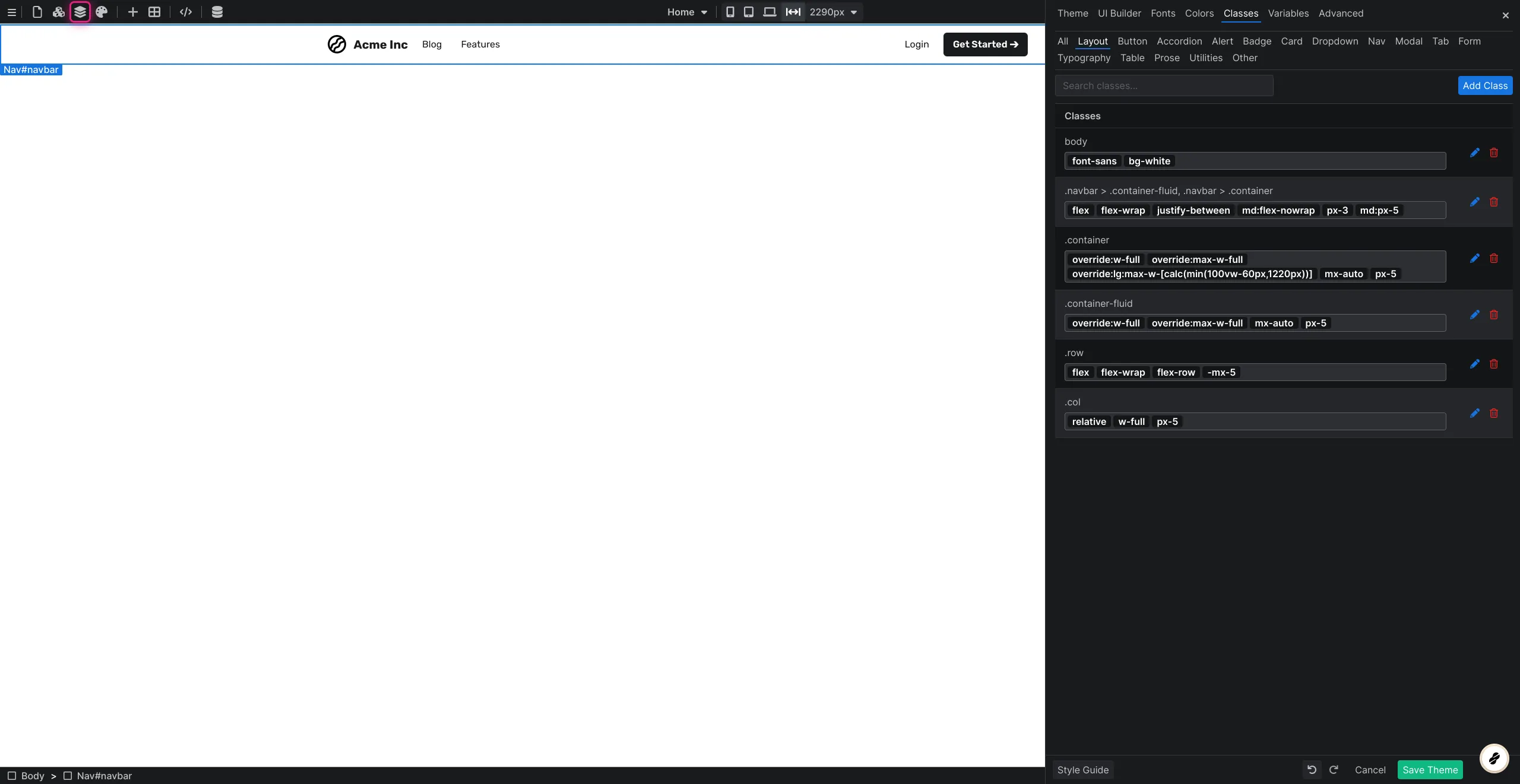Screen dimensions: 1520x784
Task: Switch to laptop viewport icon
Action: click(769, 12)
